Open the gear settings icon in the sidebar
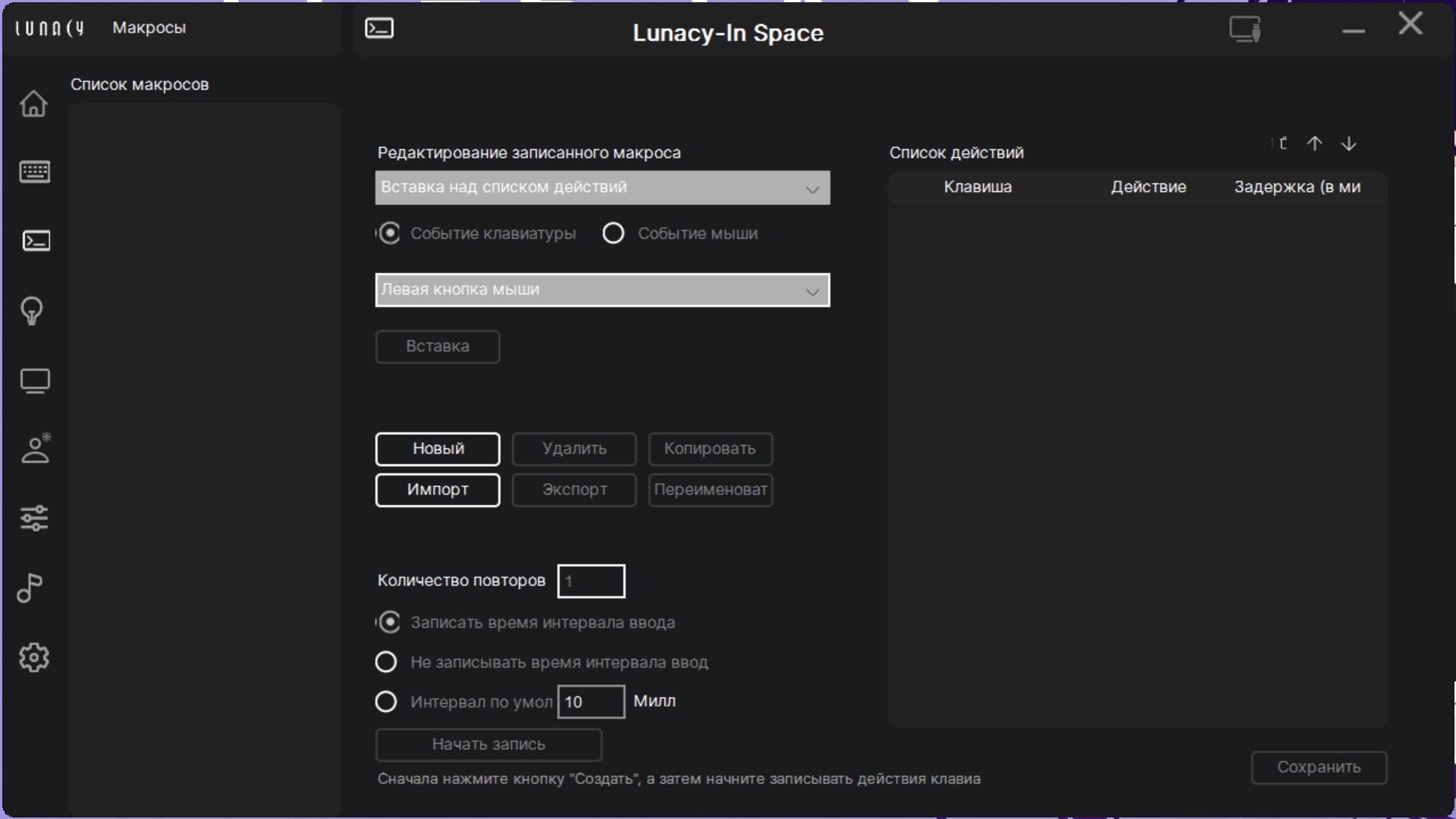This screenshot has height=819, width=1456. [x=34, y=657]
